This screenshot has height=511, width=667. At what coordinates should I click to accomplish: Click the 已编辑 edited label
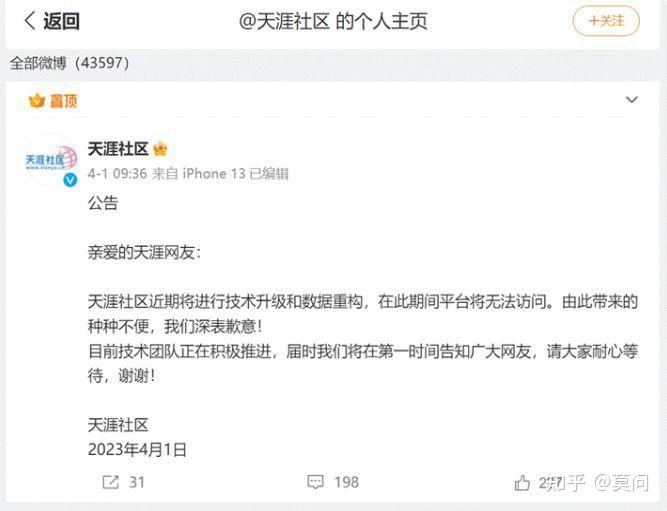pyautogui.click(x=269, y=174)
